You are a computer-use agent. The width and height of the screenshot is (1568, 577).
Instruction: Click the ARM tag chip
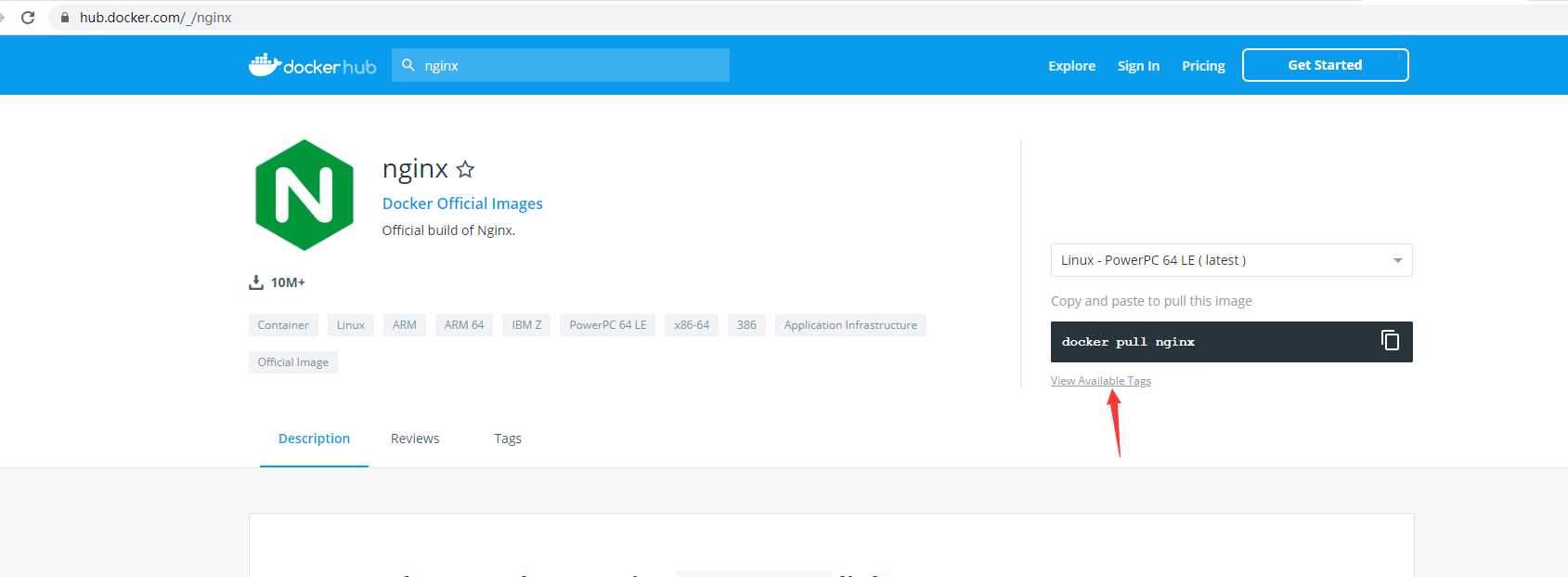(405, 325)
